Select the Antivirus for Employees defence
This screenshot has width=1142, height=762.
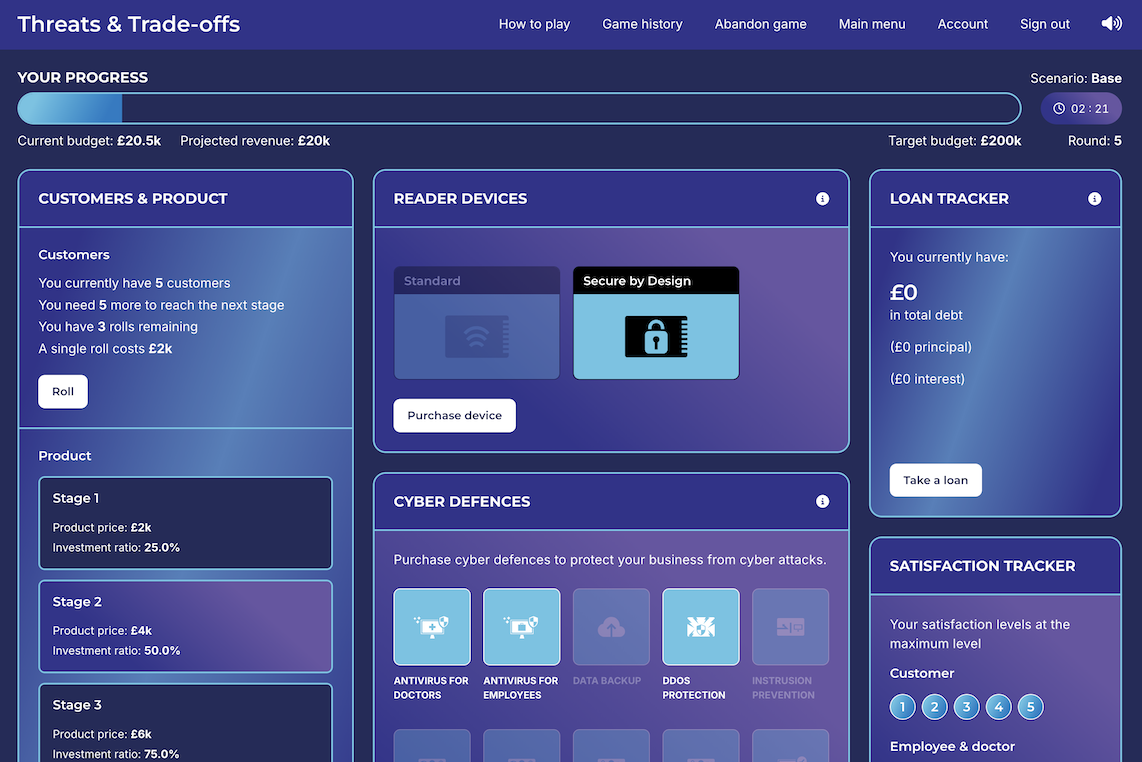tap(521, 627)
